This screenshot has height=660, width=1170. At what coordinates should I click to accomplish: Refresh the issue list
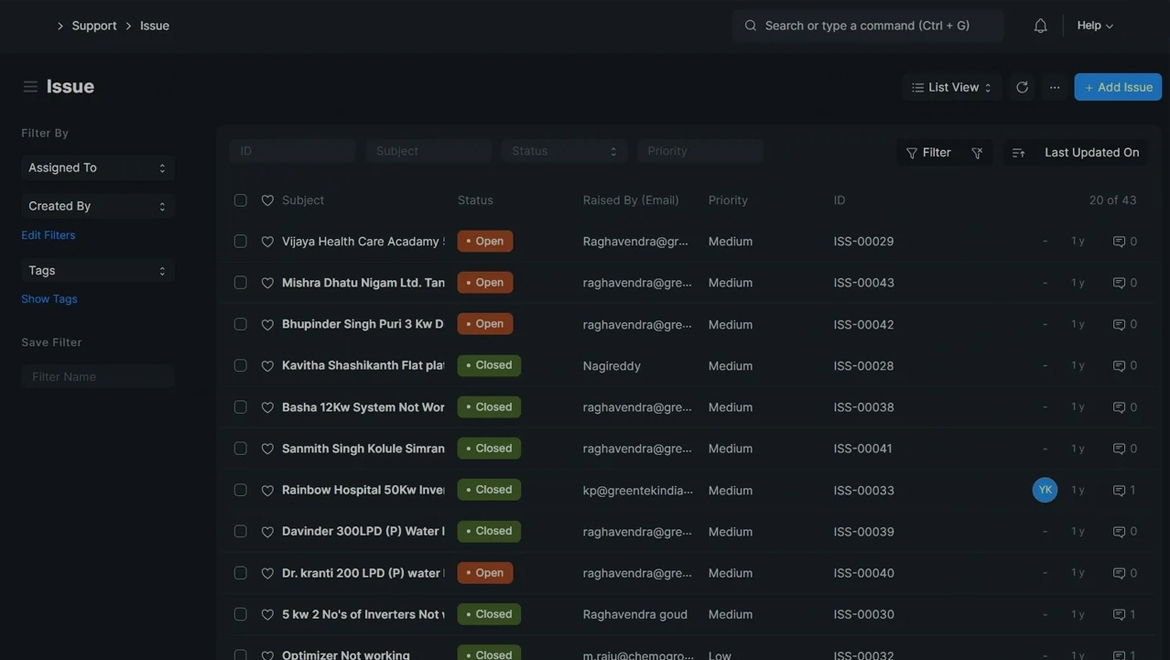(x=1022, y=87)
